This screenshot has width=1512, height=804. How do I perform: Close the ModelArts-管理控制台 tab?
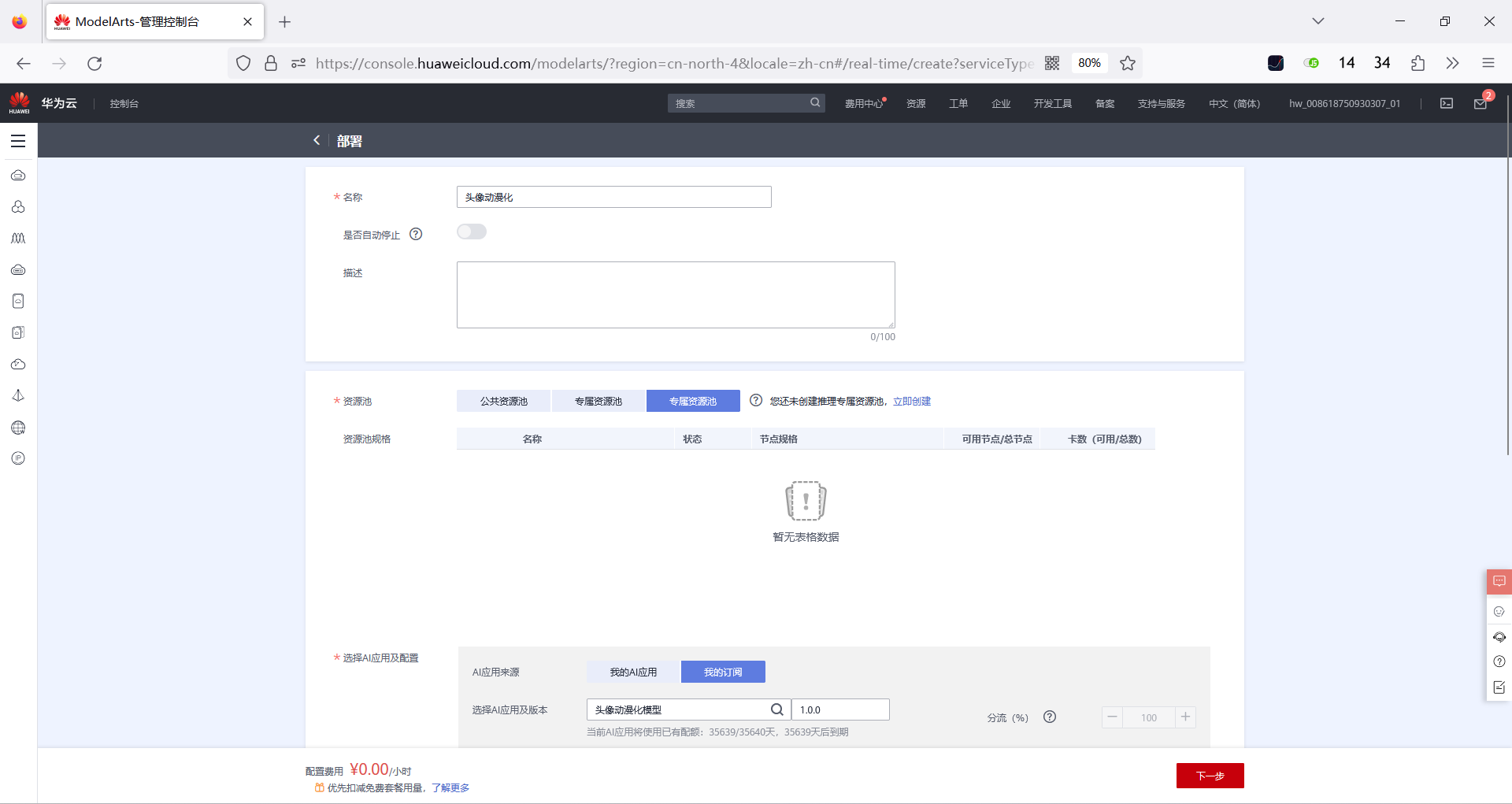coord(247,21)
